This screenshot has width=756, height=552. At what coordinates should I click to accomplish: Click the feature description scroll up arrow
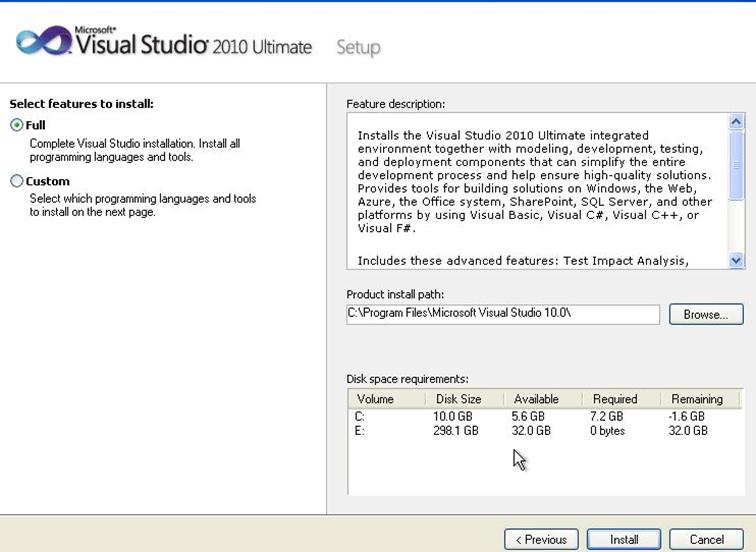tap(736, 121)
